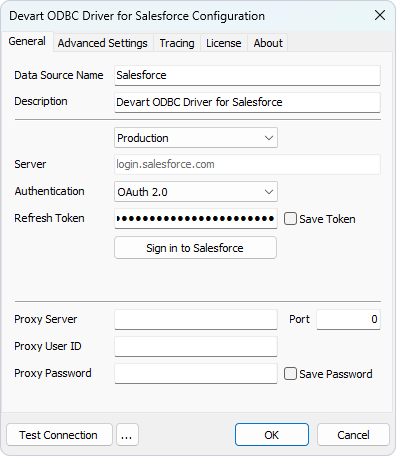The width and height of the screenshot is (396, 456).
Task: Click the Proxy Server field
Action: pyautogui.click(x=196, y=319)
